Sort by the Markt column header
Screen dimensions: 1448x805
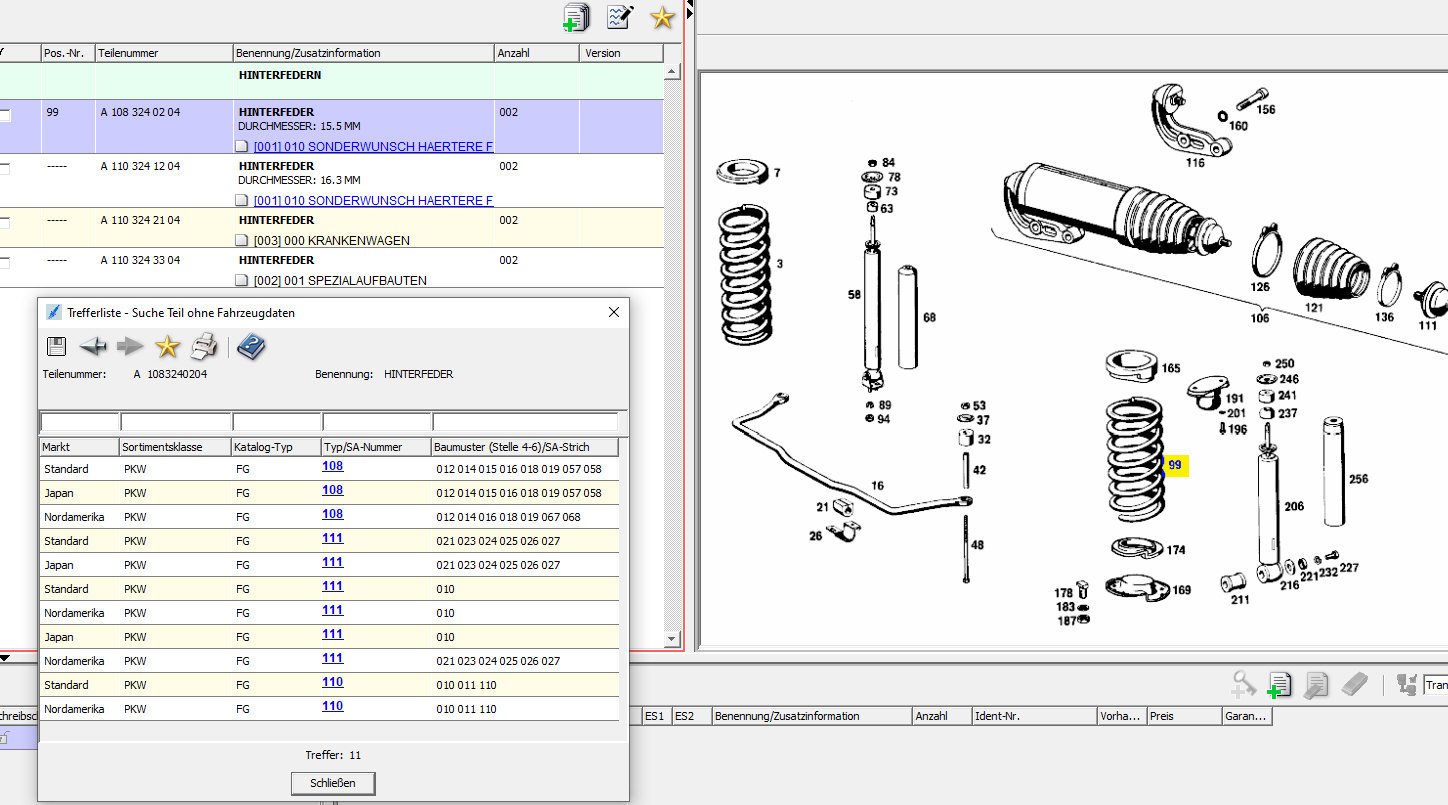79,447
